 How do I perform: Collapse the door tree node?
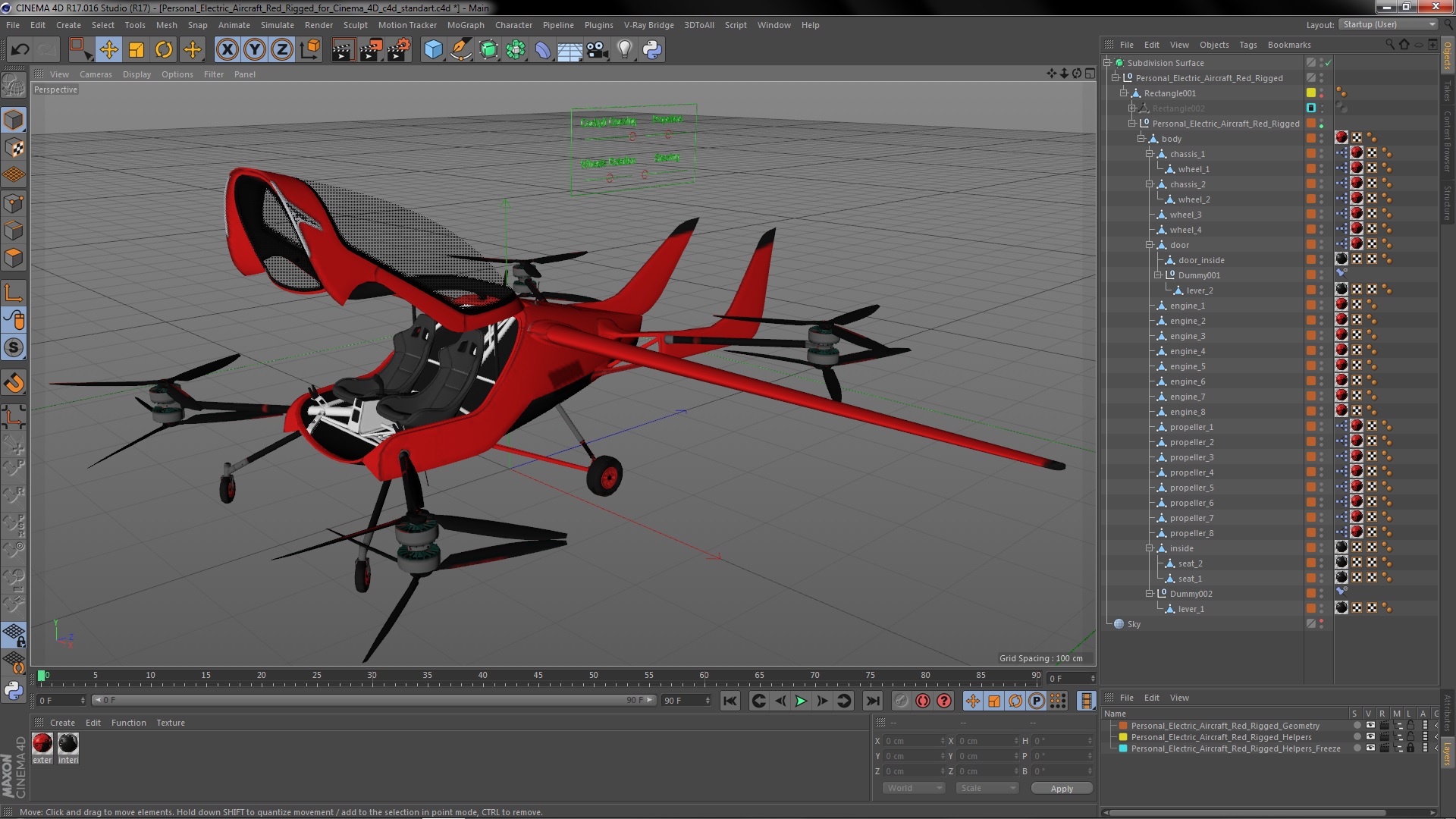(x=1149, y=245)
